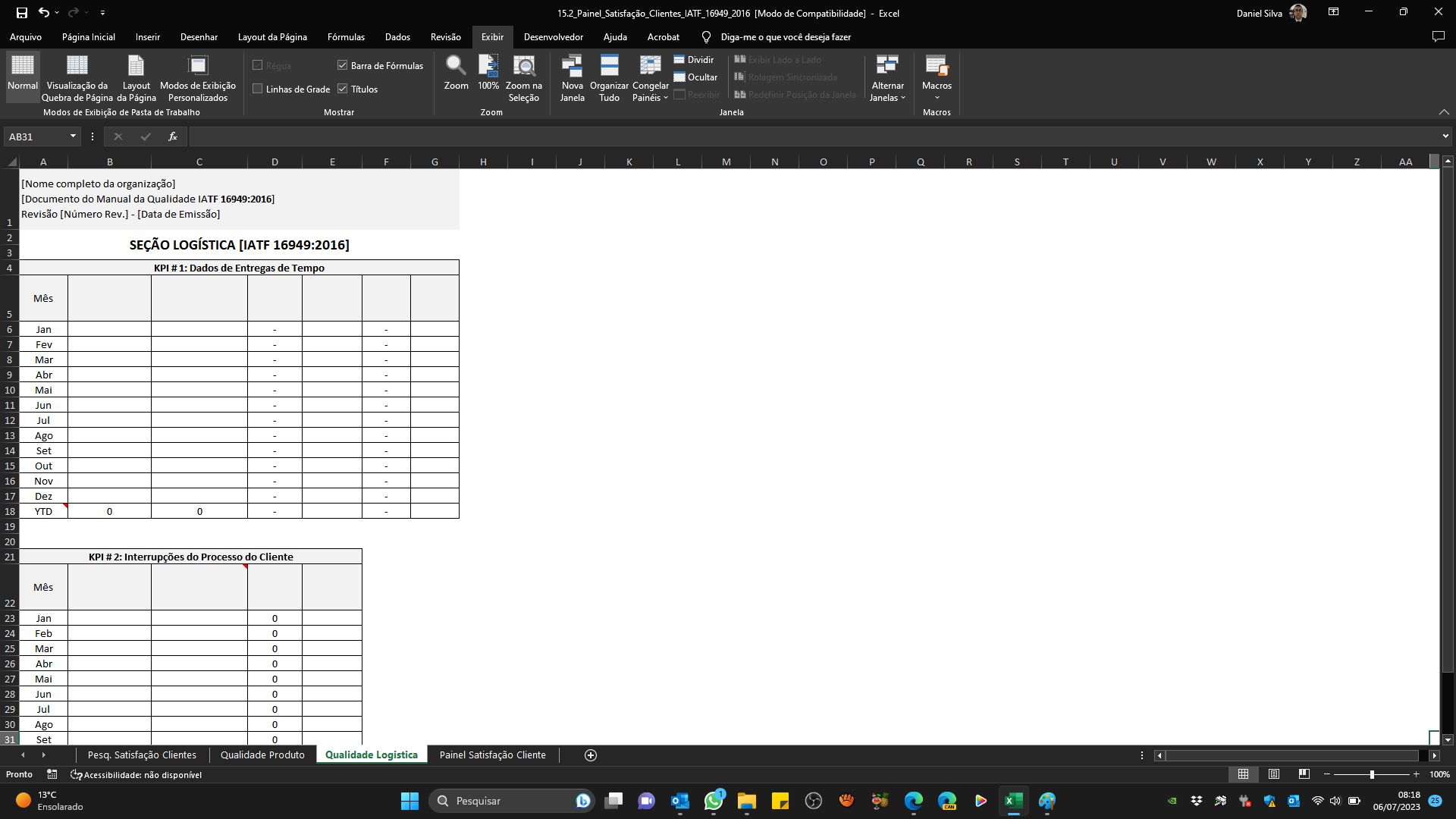The width and height of the screenshot is (1456, 819).
Task: Switch to Qualidade Produto sheet tab
Action: pyautogui.click(x=262, y=755)
